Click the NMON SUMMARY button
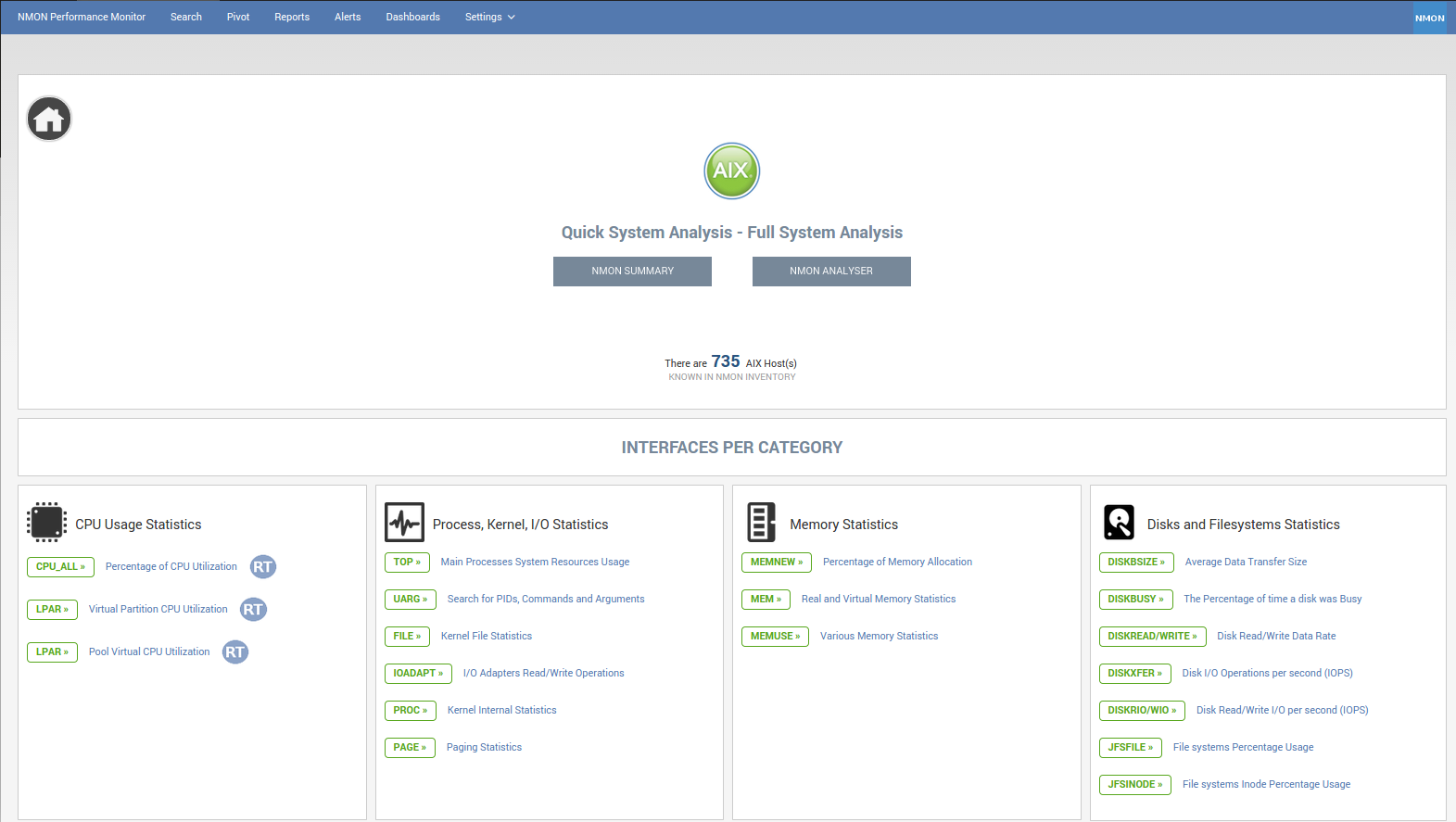 [x=632, y=272]
